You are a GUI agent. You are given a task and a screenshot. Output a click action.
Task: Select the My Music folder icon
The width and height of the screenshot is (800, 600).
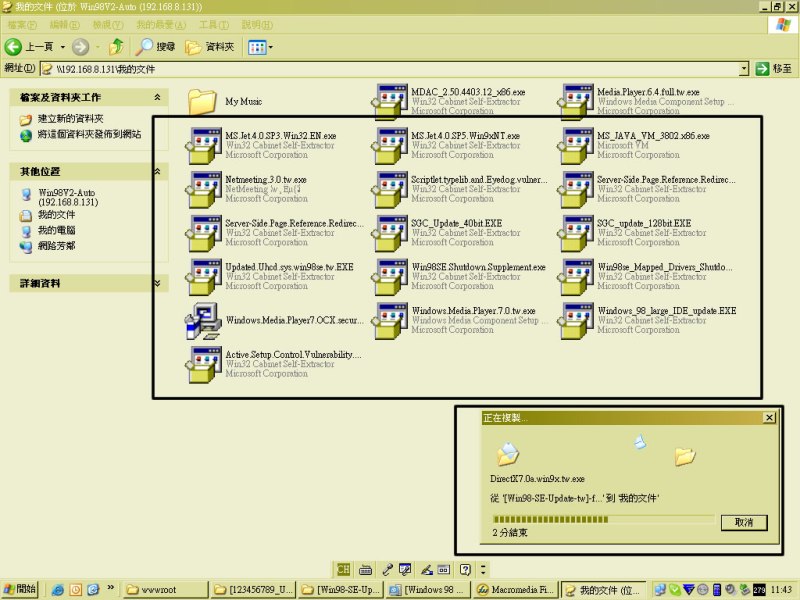click(202, 102)
